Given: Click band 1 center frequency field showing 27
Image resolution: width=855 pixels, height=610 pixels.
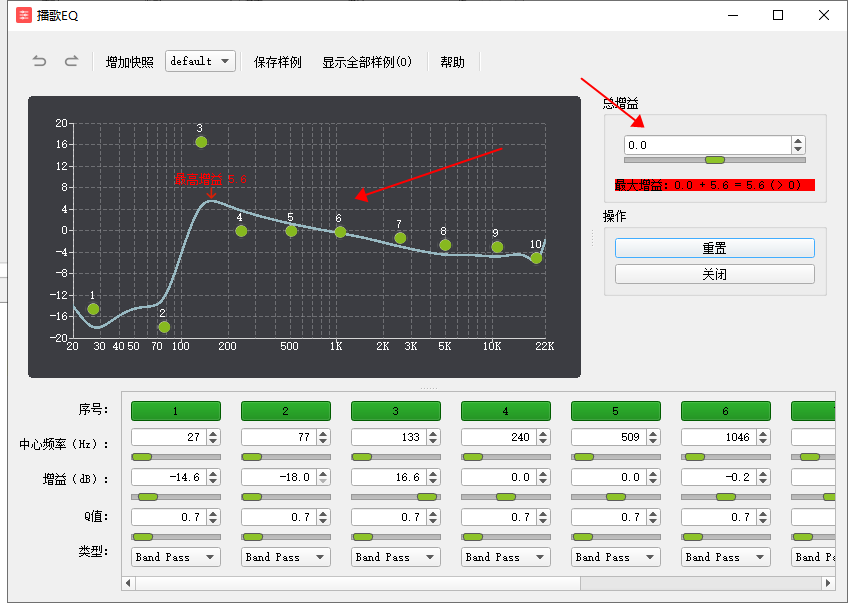Looking at the screenshot, I should click(x=169, y=437).
